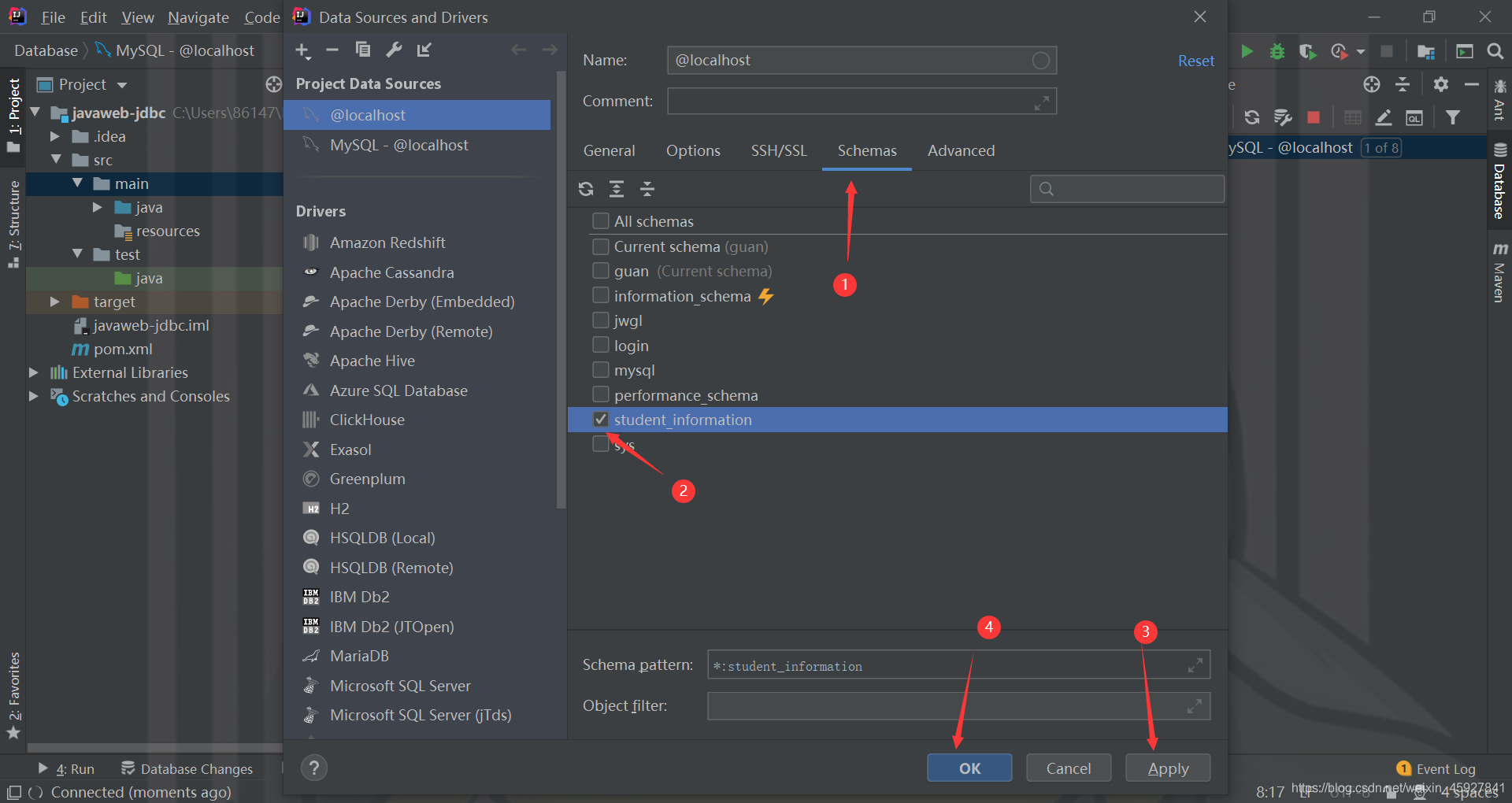The width and height of the screenshot is (1512, 803).
Task: Switch to the Options tab
Action: tap(693, 150)
